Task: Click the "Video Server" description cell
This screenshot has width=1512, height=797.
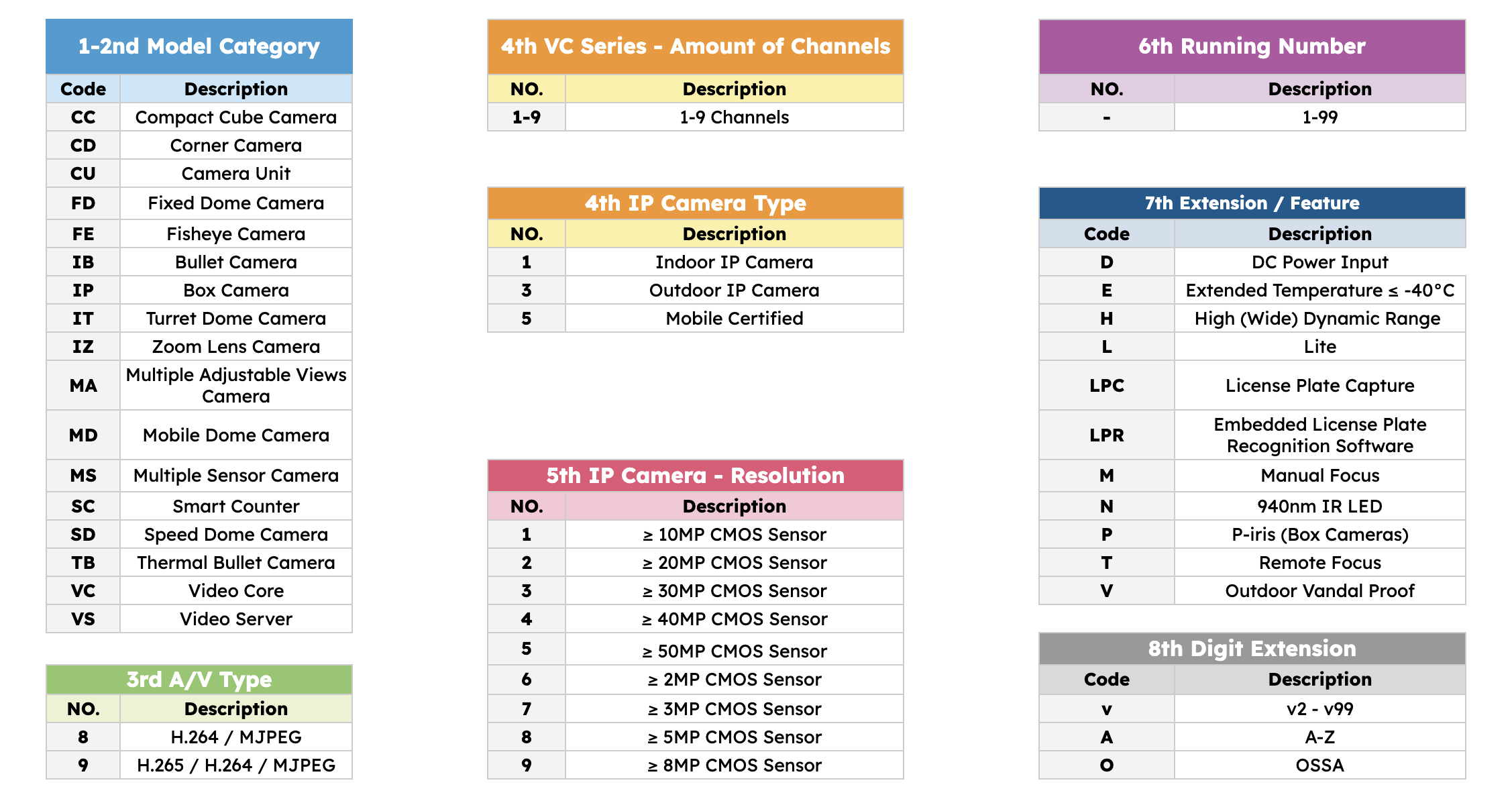Action: pyautogui.click(x=235, y=619)
